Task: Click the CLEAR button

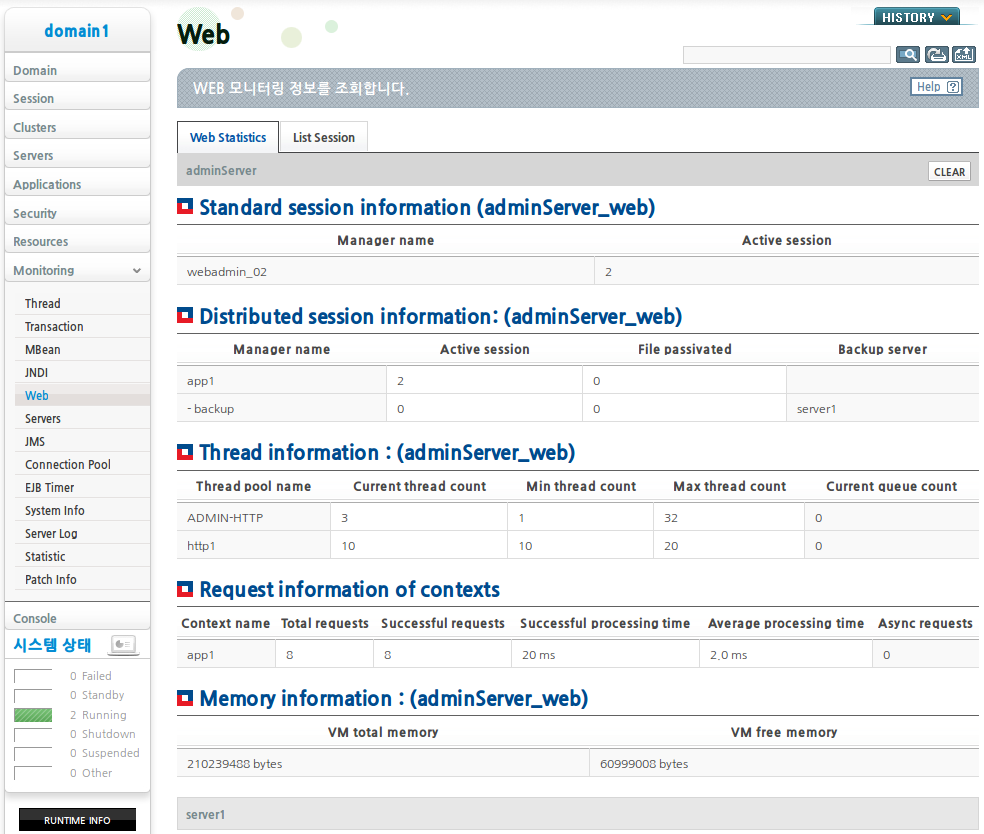Action: pos(949,171)
